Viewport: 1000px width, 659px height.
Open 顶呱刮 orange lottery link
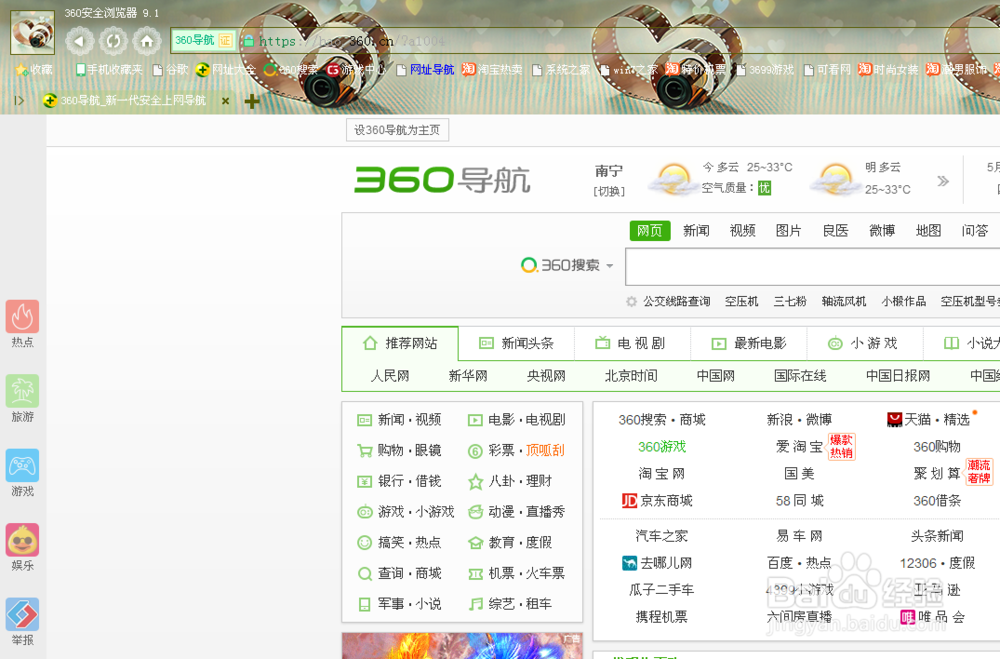coord(545,450)
